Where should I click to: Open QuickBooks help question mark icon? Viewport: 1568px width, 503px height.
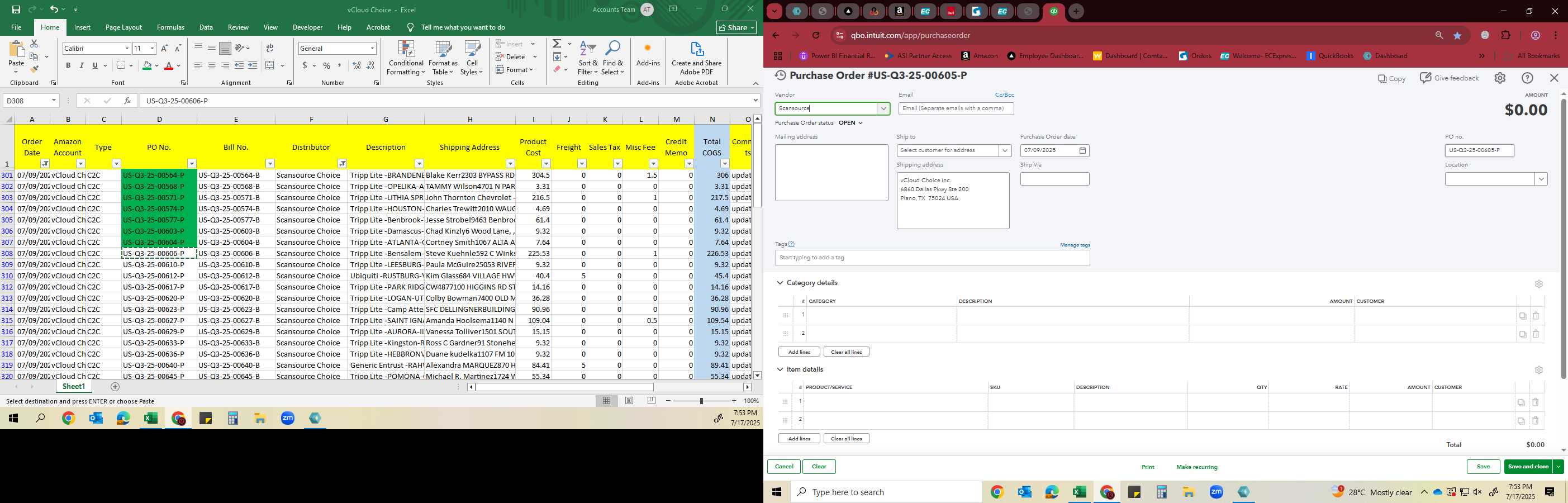coord(1527,78)
